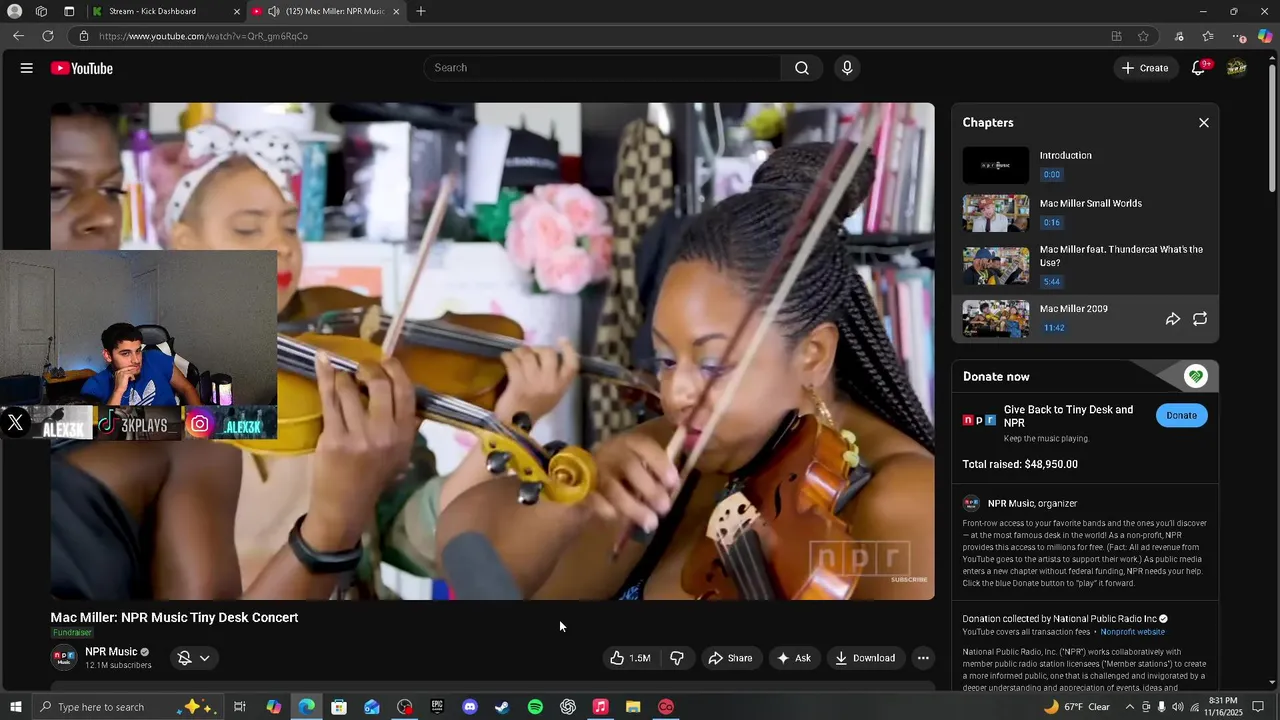Click the NPR Music channel avatar
The image size is (1280, 720).
pos(64,658)
